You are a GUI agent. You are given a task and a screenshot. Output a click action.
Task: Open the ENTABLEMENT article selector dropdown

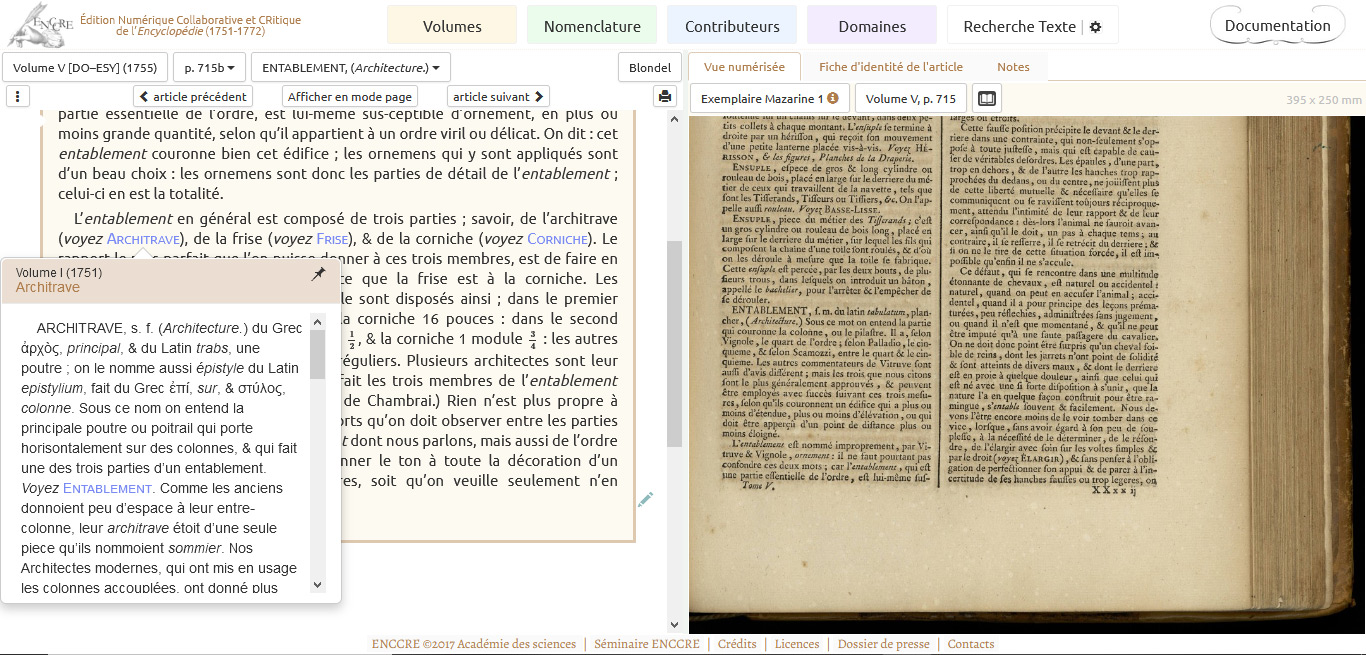350,68
